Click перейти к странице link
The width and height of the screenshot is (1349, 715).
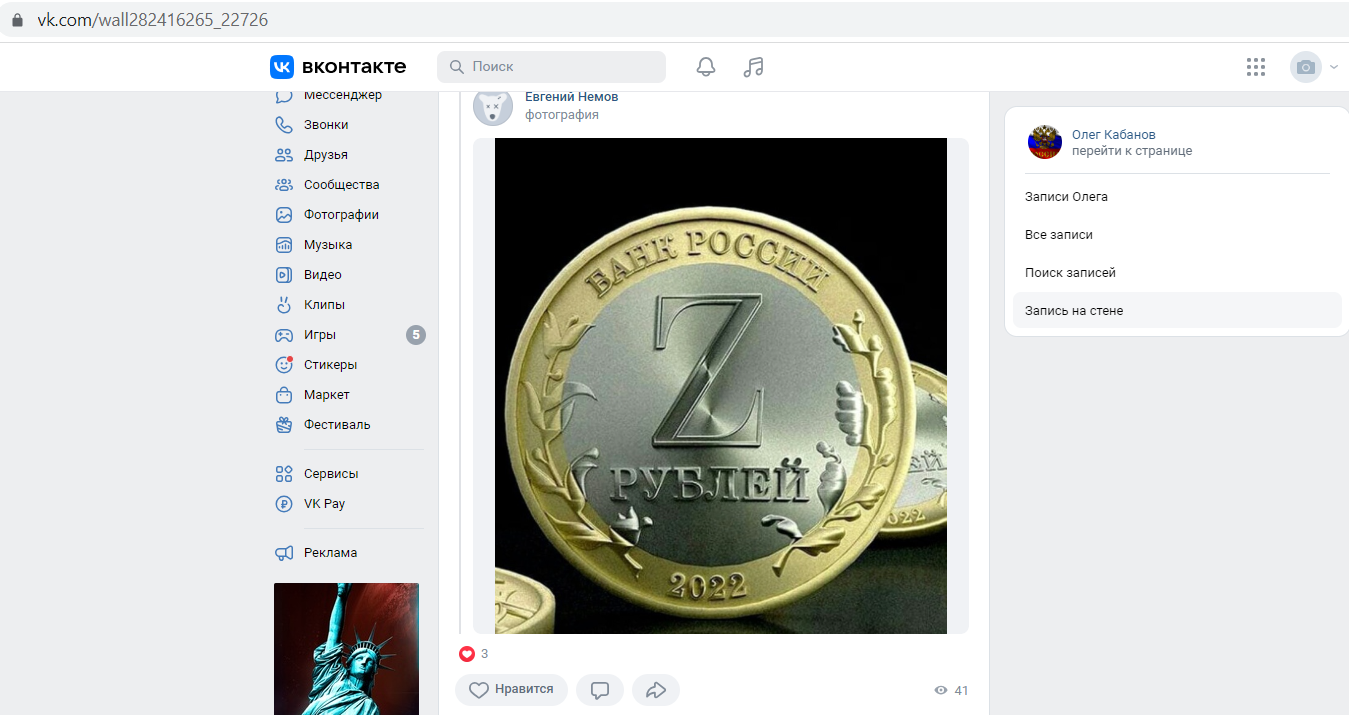pyautogui.click(x=1132, y=151)
